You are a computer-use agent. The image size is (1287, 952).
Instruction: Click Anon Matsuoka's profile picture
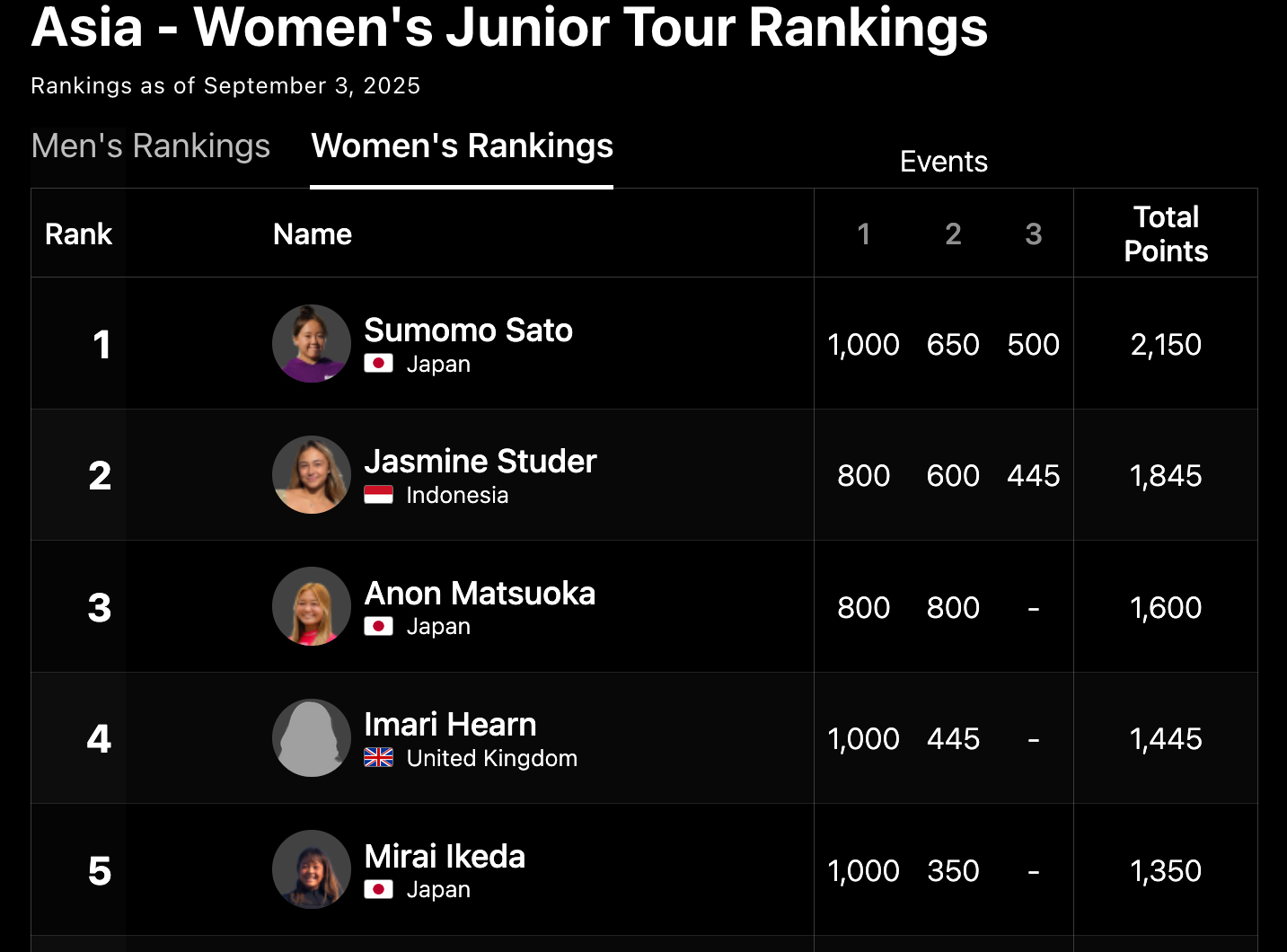[312, 606]
